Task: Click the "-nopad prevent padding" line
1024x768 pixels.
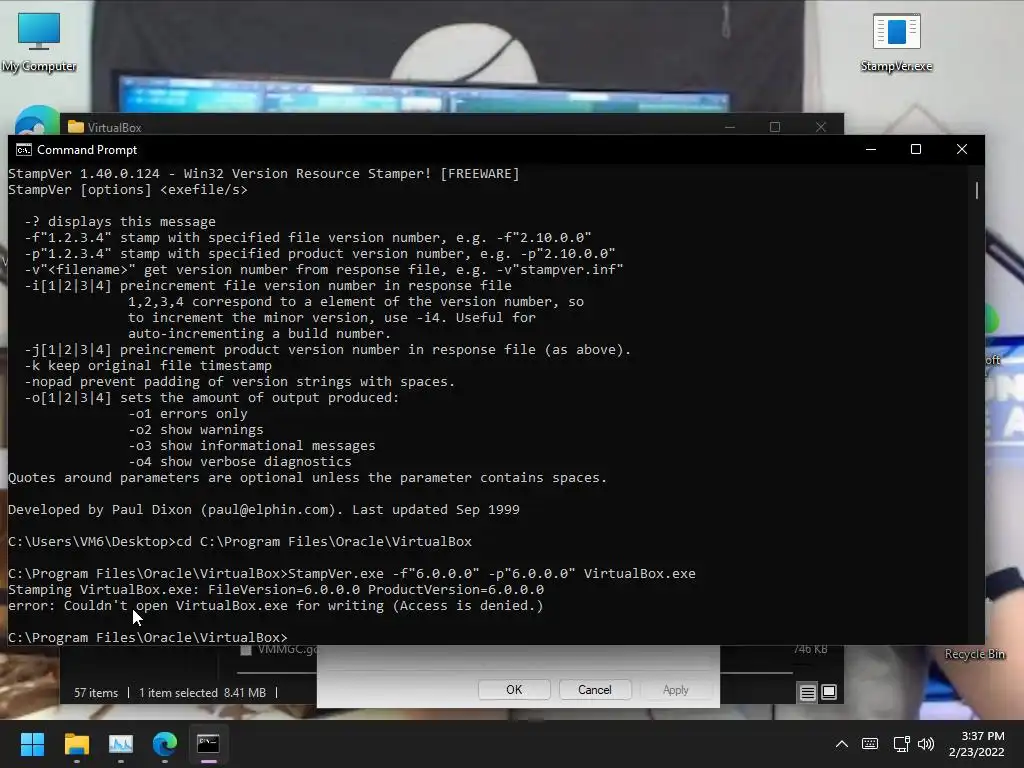Action: (x=240, y=381)
